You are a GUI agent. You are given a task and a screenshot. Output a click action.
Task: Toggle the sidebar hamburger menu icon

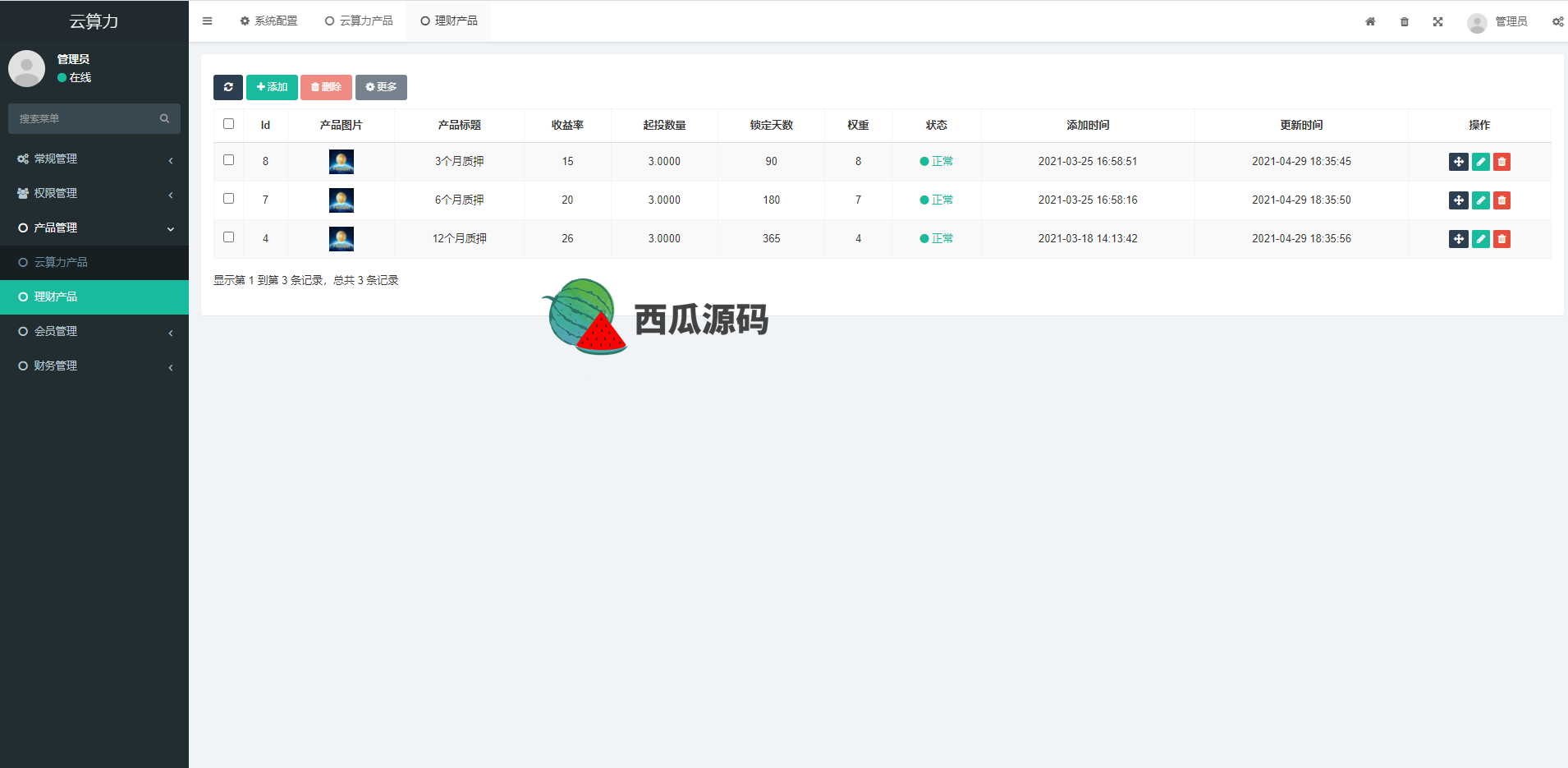[x=207, y=21]
